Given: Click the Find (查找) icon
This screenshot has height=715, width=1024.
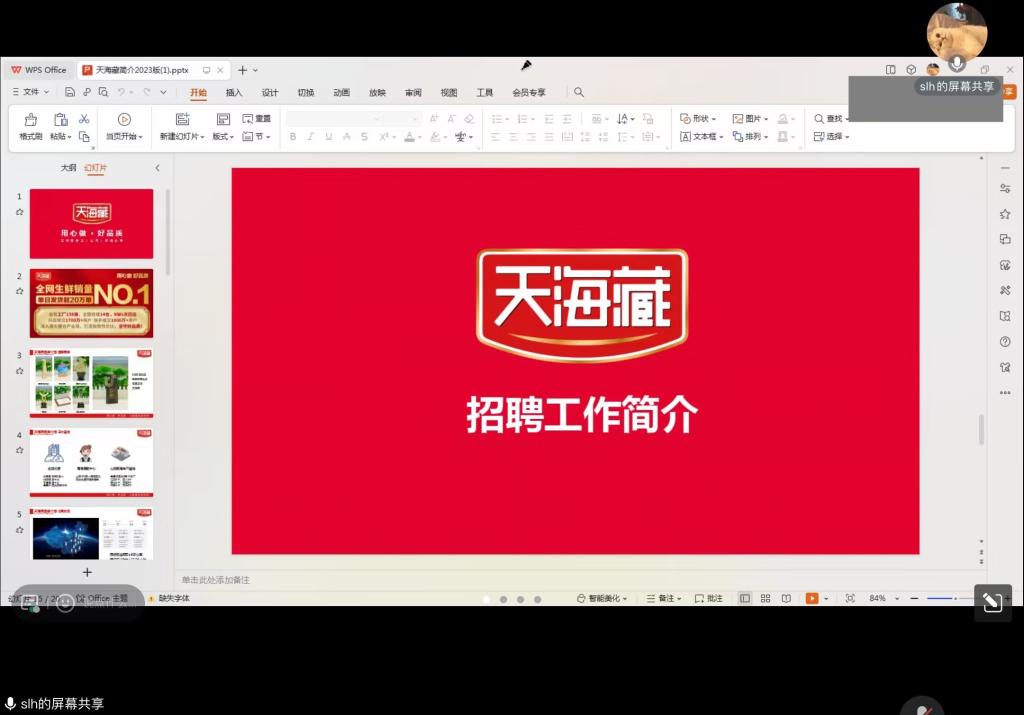Looking at the screenshot, I should point(819,118).
